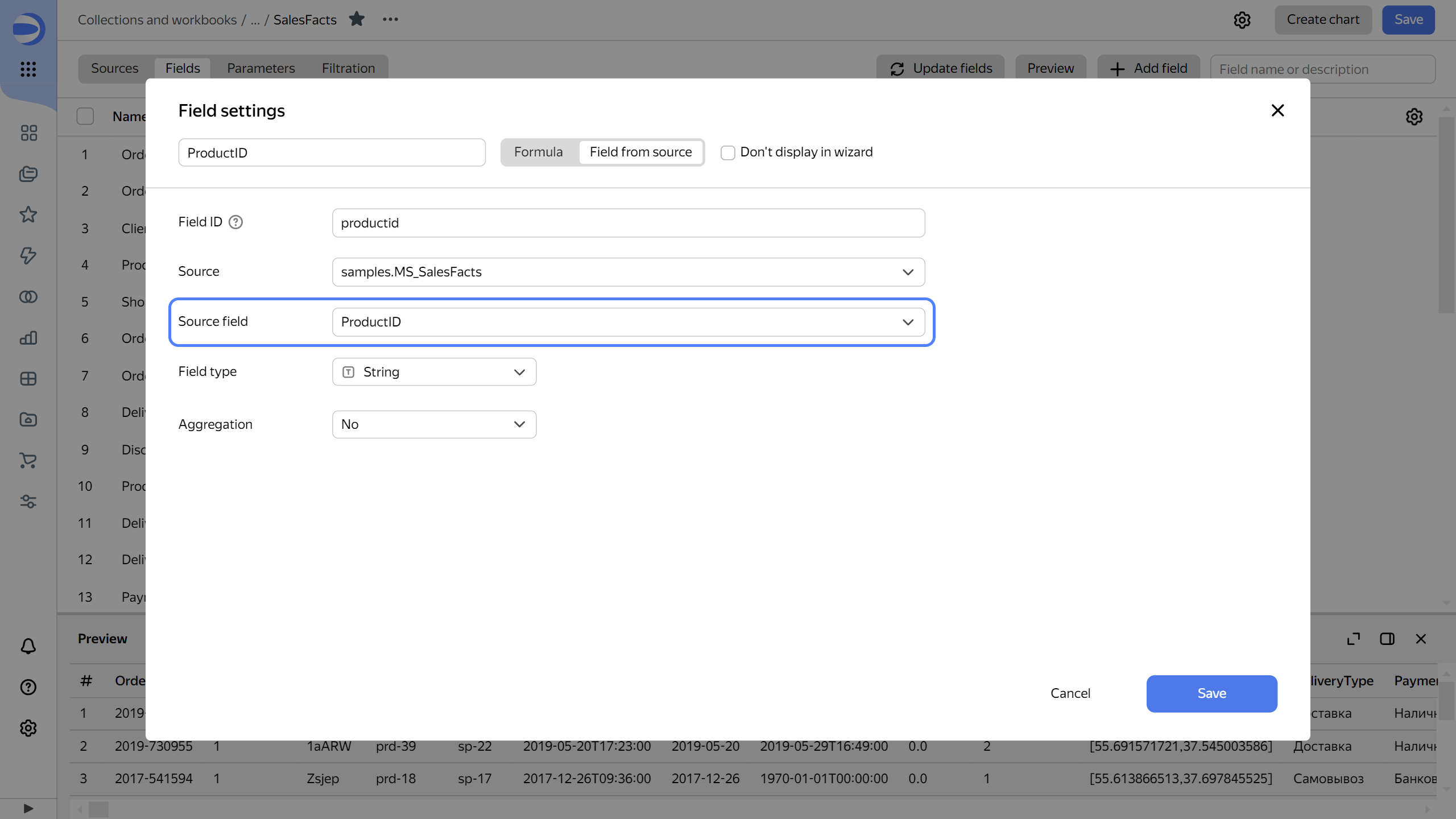Screen dimensions: 1456x819
Task: Click the Create chart button
Action: coord(1323,19)
